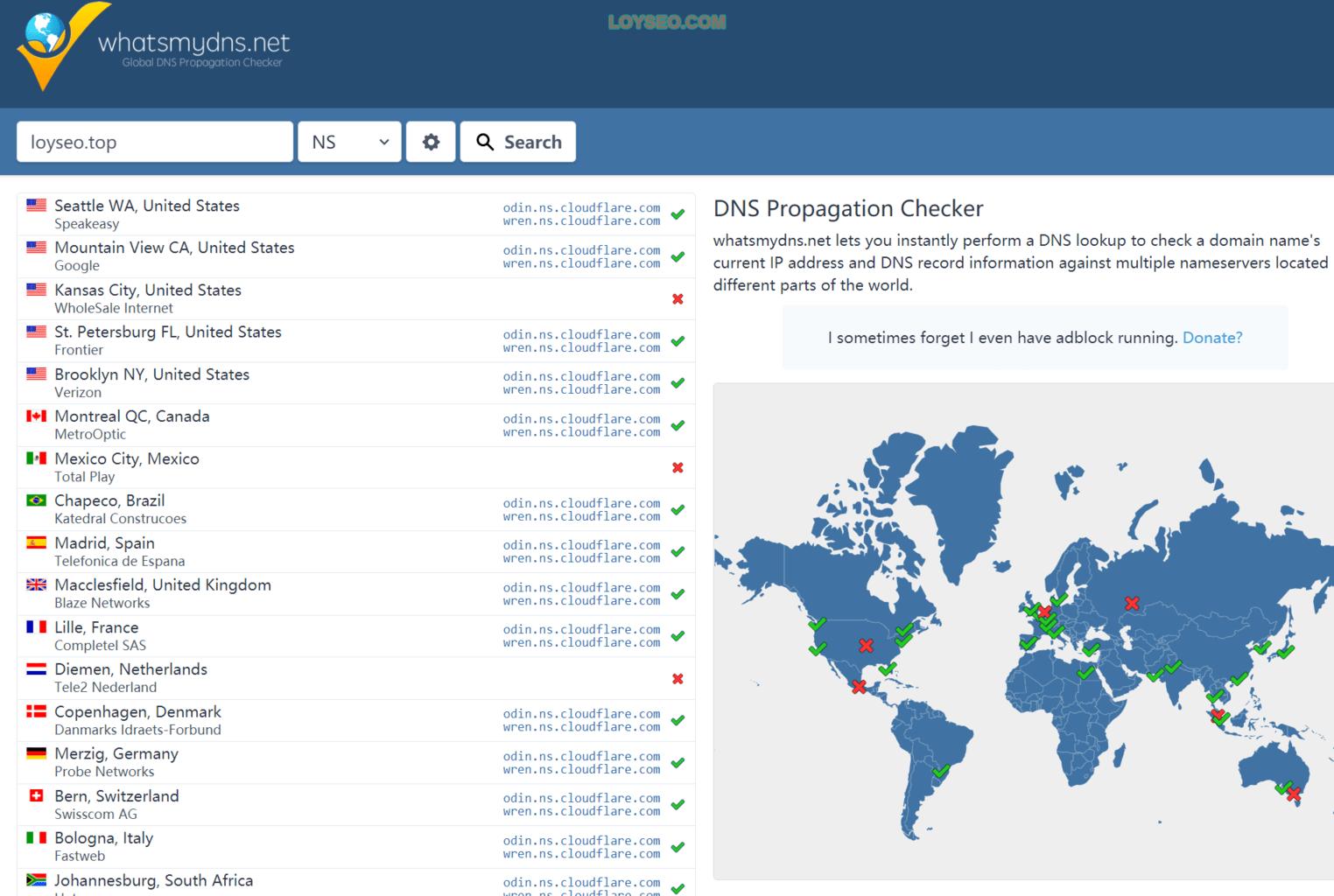Click the DNS Propagation Checker heading
Image resolution: width=1334 pixels, height=896 pixels.
pos(848,208)
